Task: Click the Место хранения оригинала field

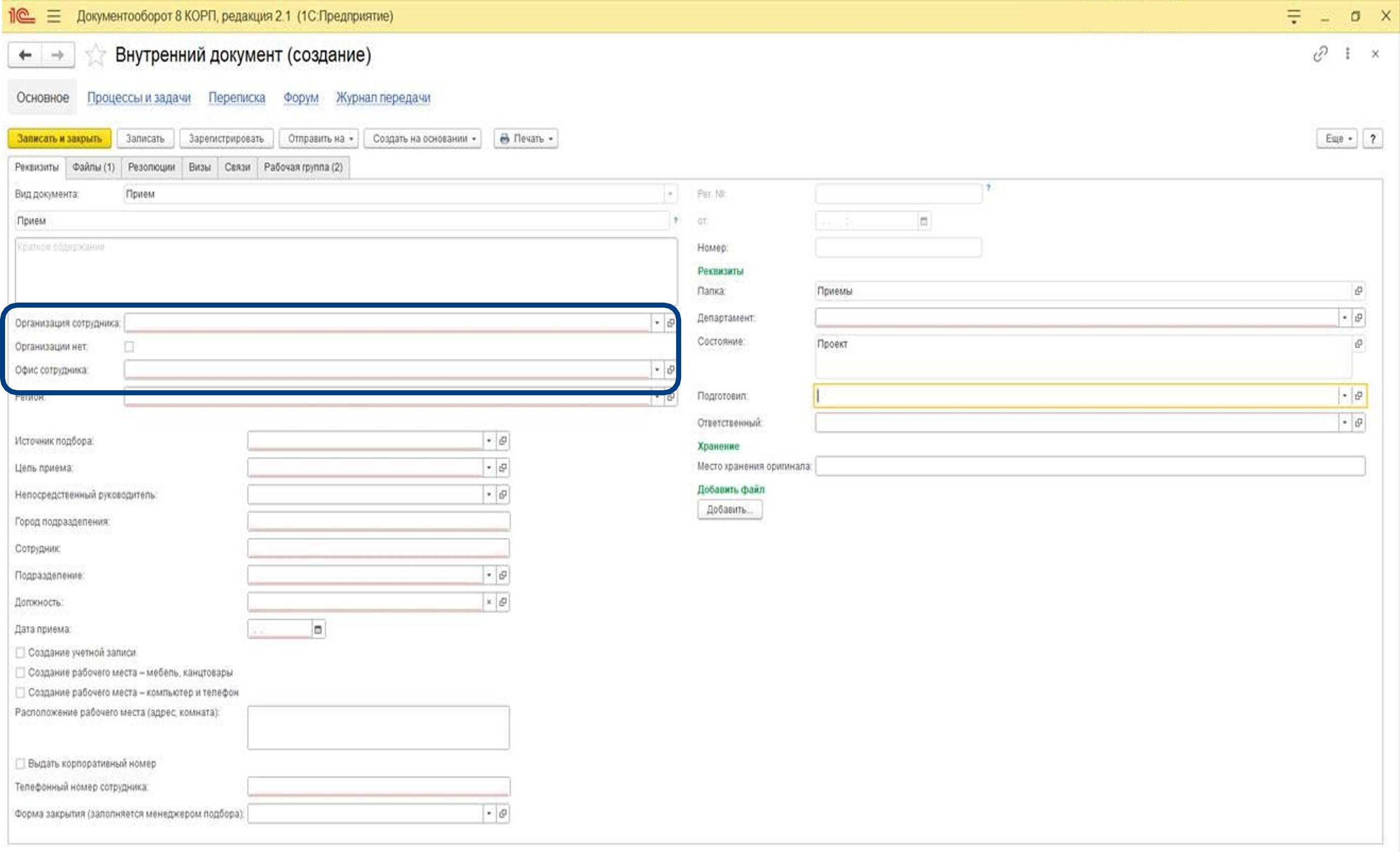Action: click(x=1090, y=466)
